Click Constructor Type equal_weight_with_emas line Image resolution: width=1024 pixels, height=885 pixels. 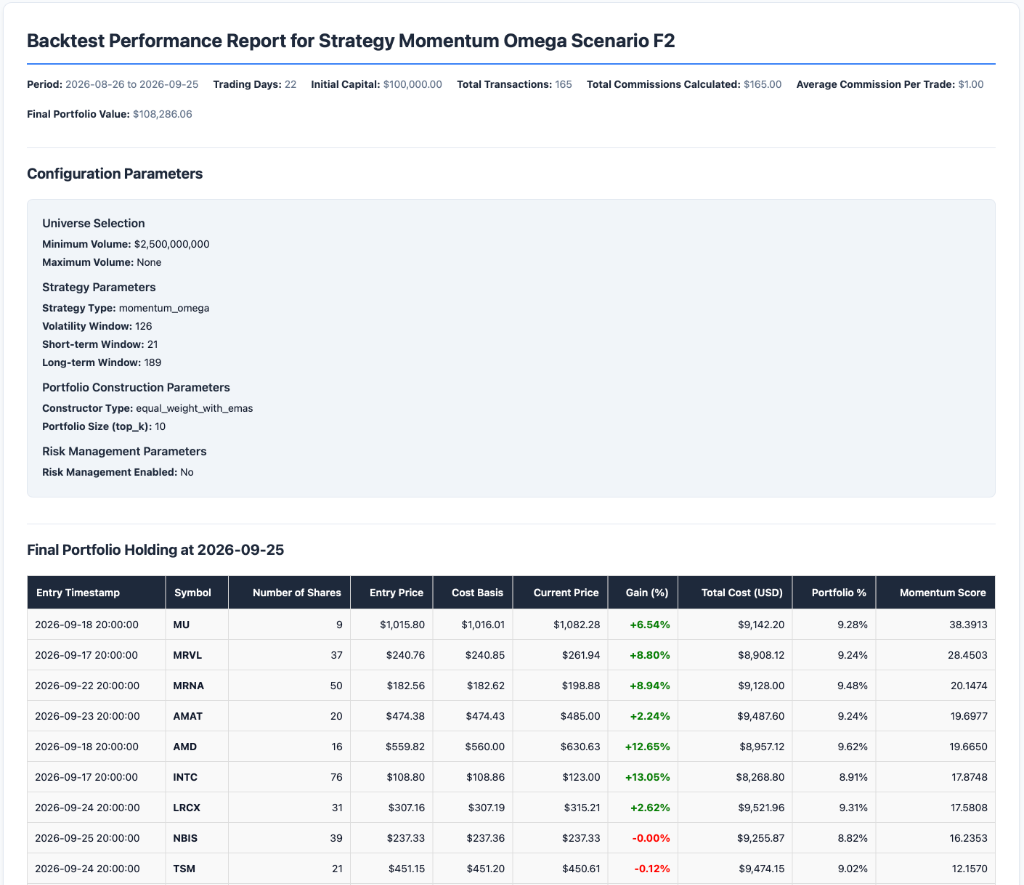[148, 408]
